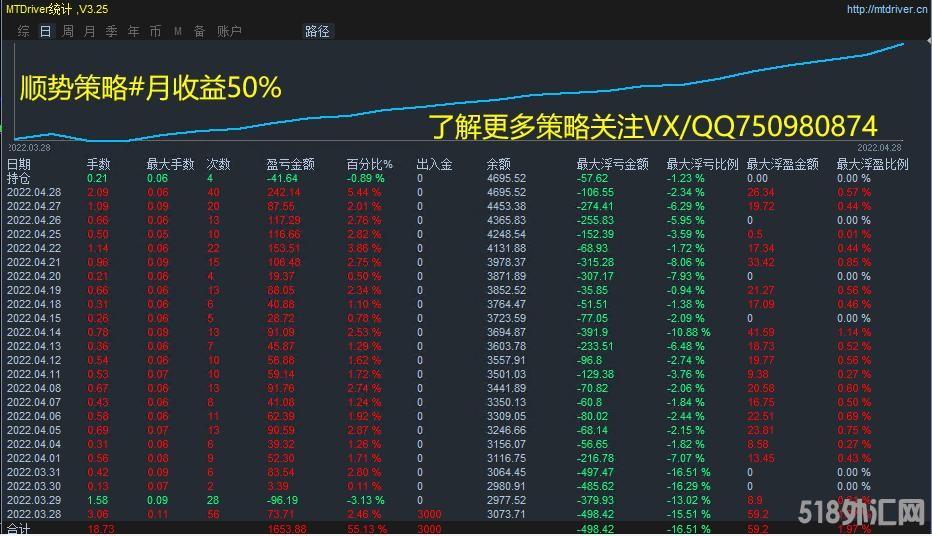Screen dimensions: 932x536
Task: Switch to the 综 summary tab
Action: coord(24,31)
